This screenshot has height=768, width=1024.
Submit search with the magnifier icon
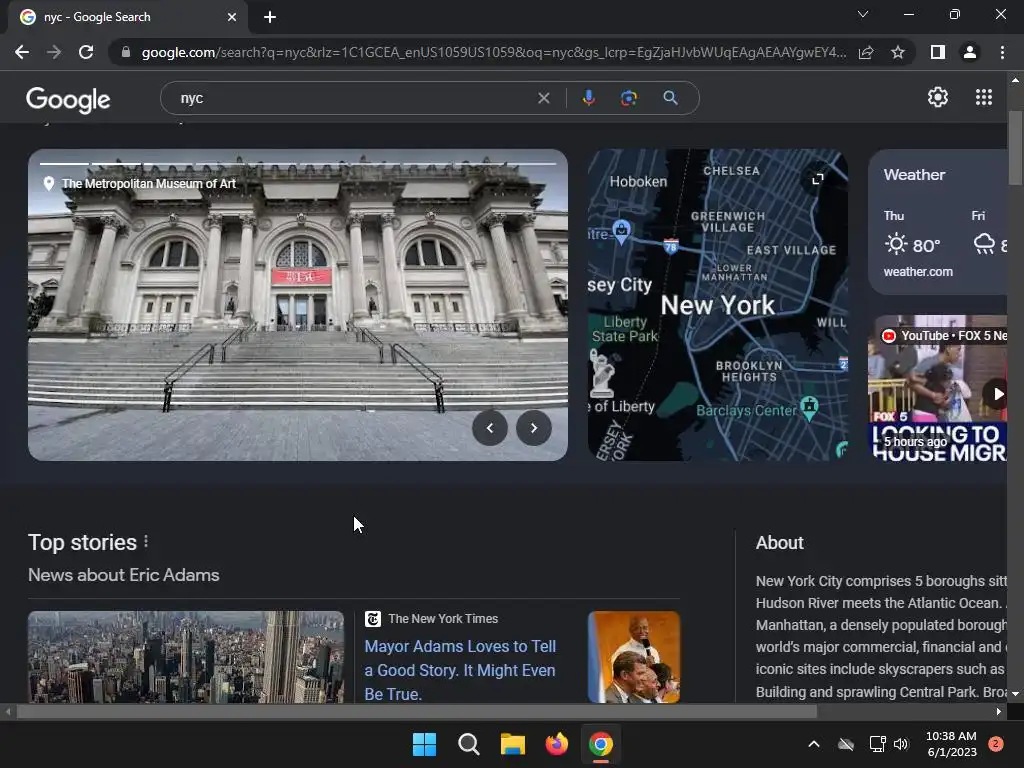[x=670, y=98]
